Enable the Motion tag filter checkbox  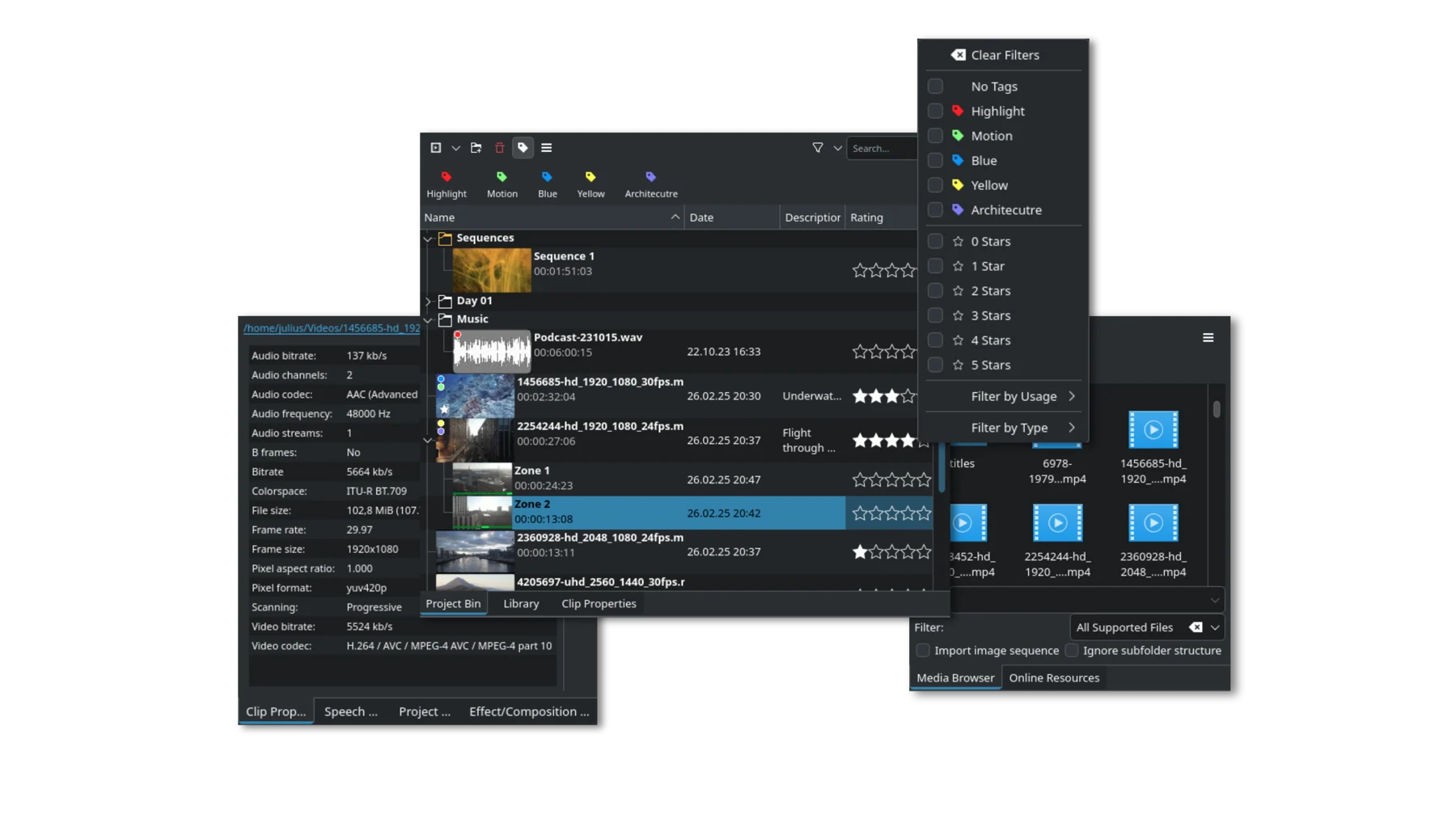(x=935, y=136)
